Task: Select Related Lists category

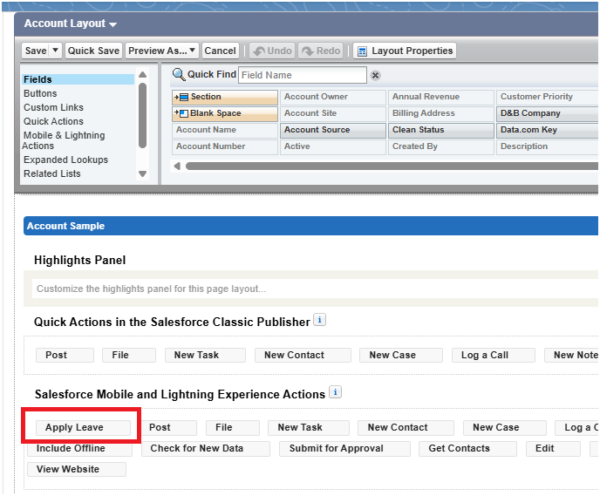Action: point(52,173)
